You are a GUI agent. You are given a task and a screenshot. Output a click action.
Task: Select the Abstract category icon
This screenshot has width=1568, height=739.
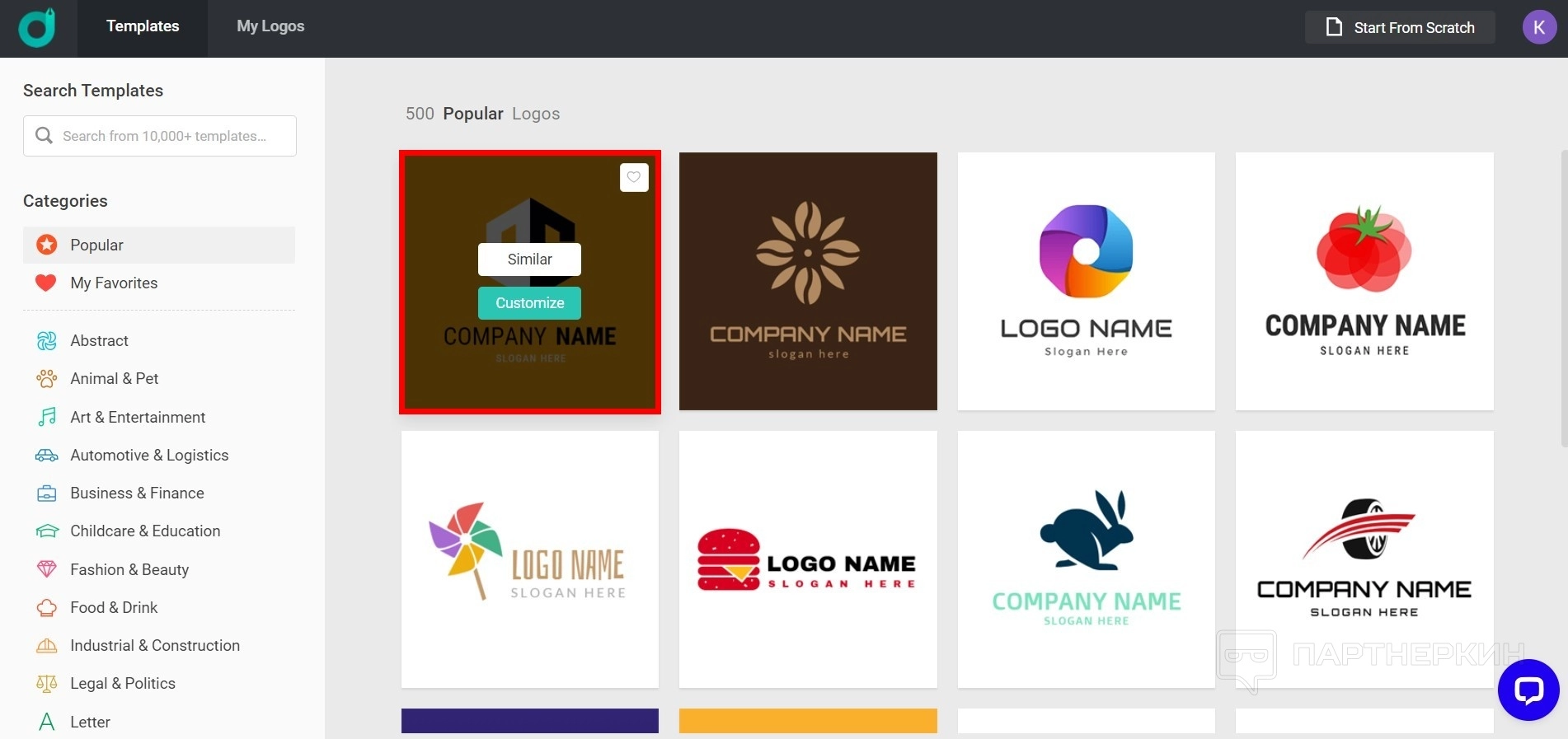47,340
